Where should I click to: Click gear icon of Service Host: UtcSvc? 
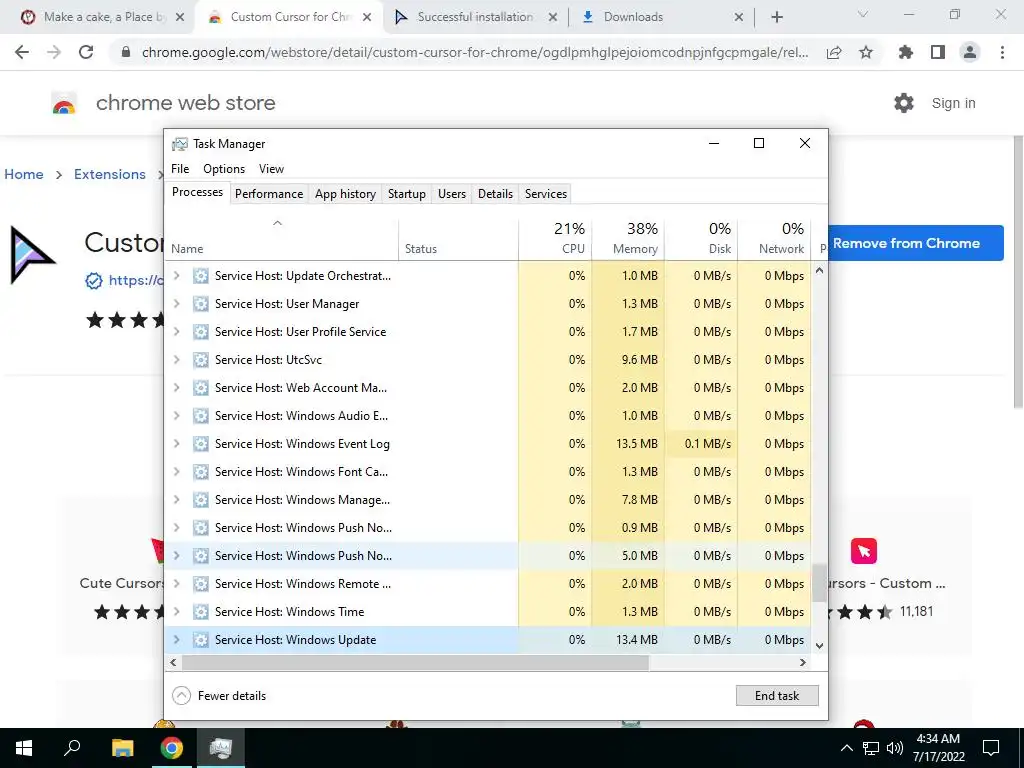pyautogui.click(x=200, y=360)
